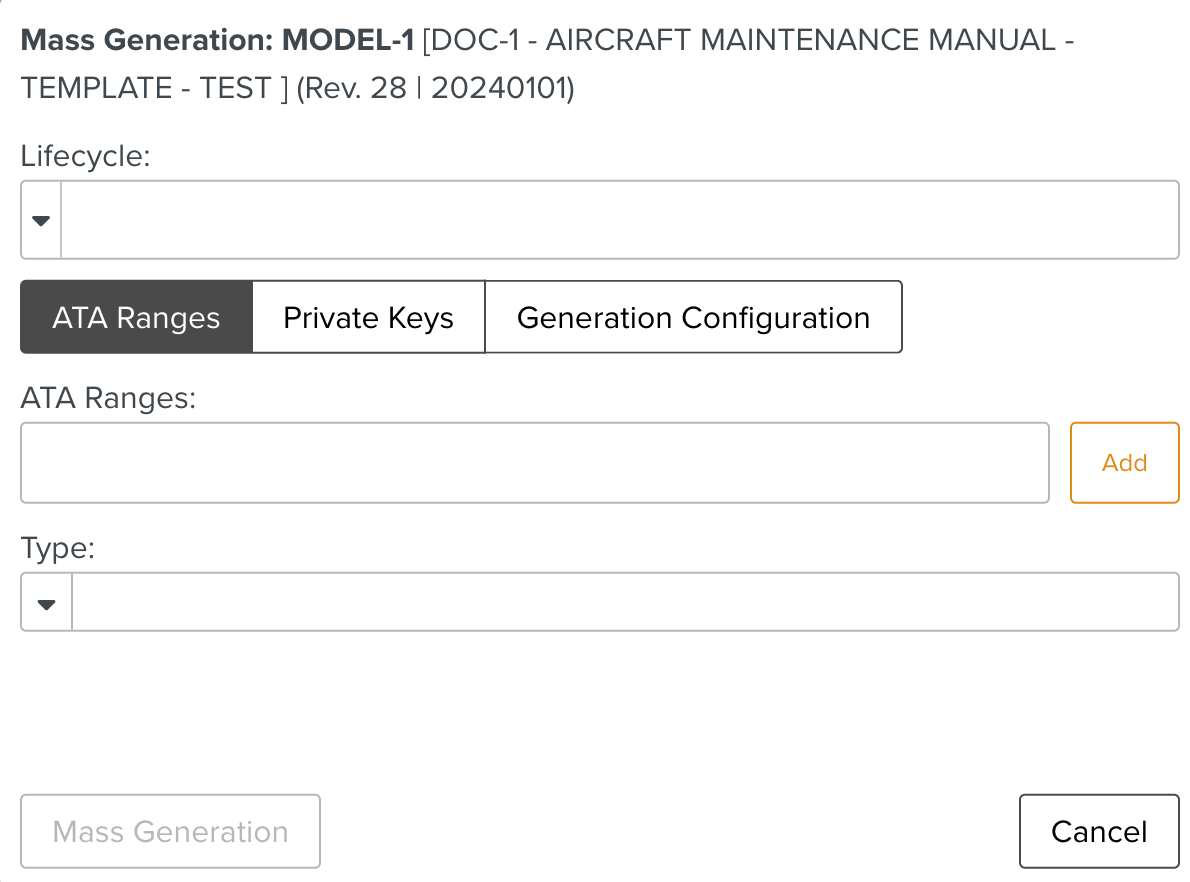This screenshot has width=1190, height=882.
Task: Click the "Type:" field label
Action: [x=58, y=548]
